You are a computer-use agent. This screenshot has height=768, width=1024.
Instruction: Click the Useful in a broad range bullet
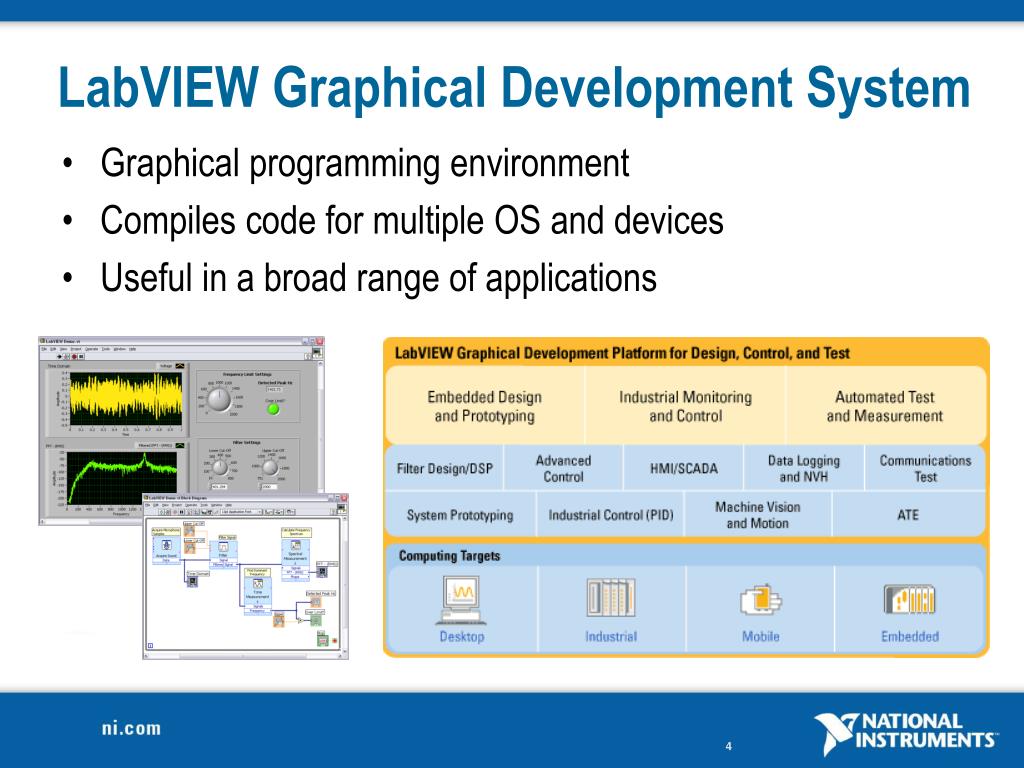coord(378,278)
